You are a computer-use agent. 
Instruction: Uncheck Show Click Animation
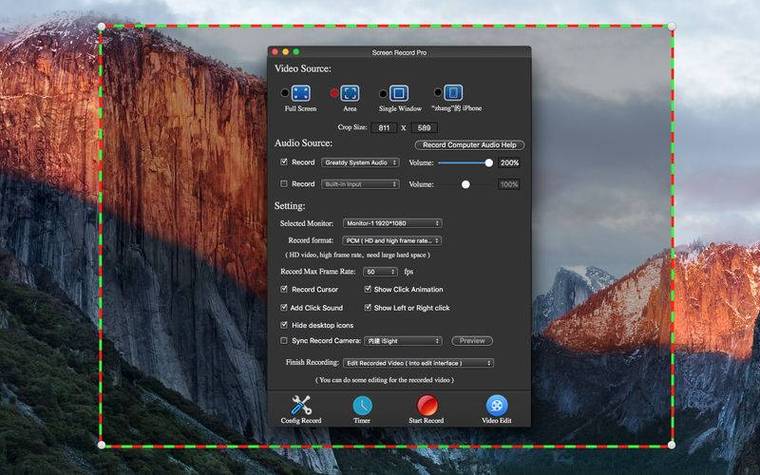click(x=367, y=289)
